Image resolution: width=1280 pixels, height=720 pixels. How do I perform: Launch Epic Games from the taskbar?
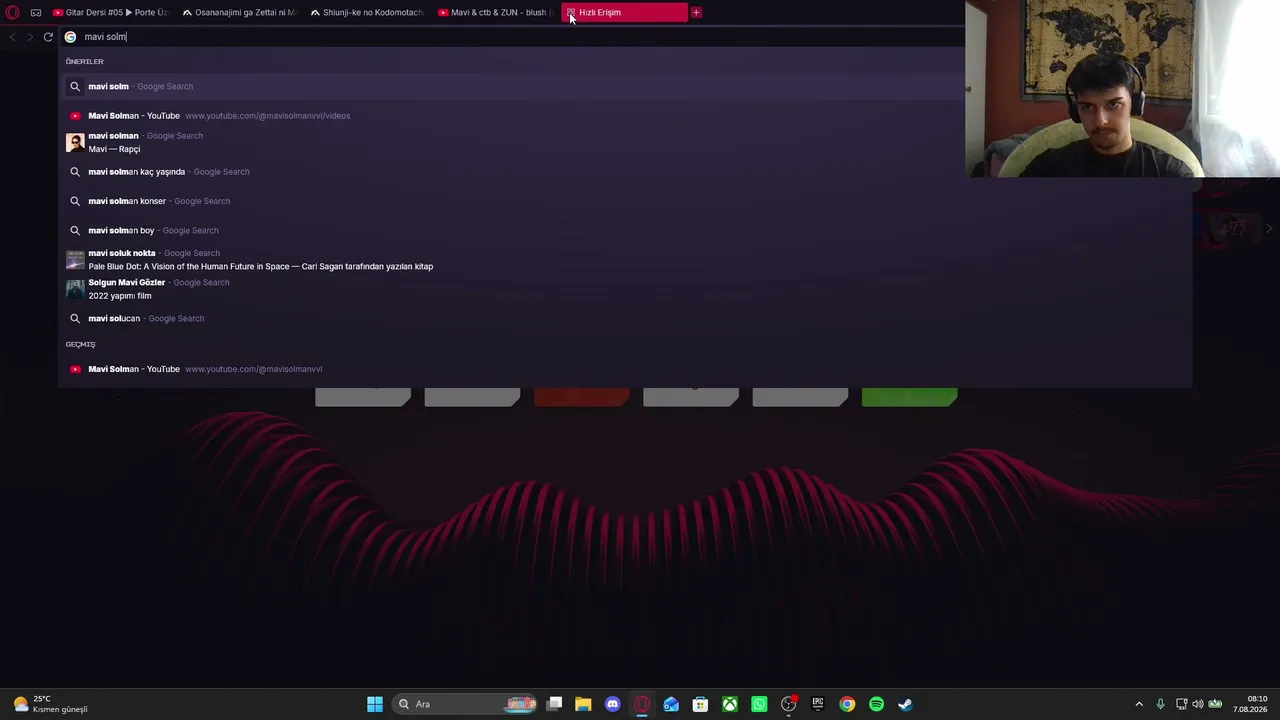point(818,704)
